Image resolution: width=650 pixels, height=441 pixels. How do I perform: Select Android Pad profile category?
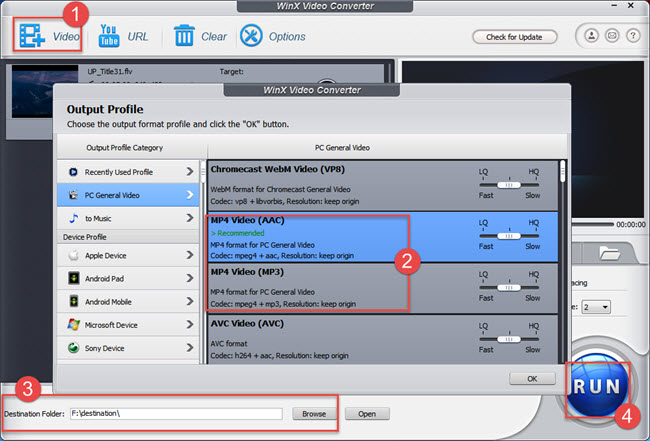(x=128, y=279)
